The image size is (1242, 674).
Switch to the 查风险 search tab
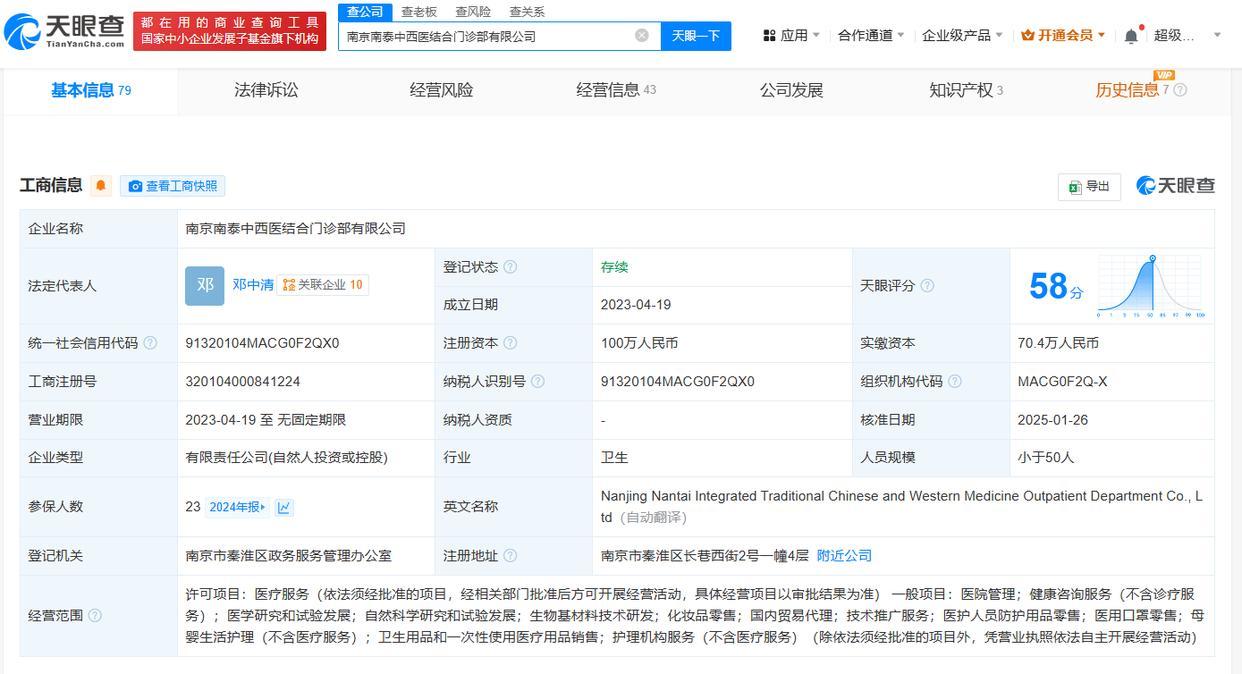(x=473, y=12)
